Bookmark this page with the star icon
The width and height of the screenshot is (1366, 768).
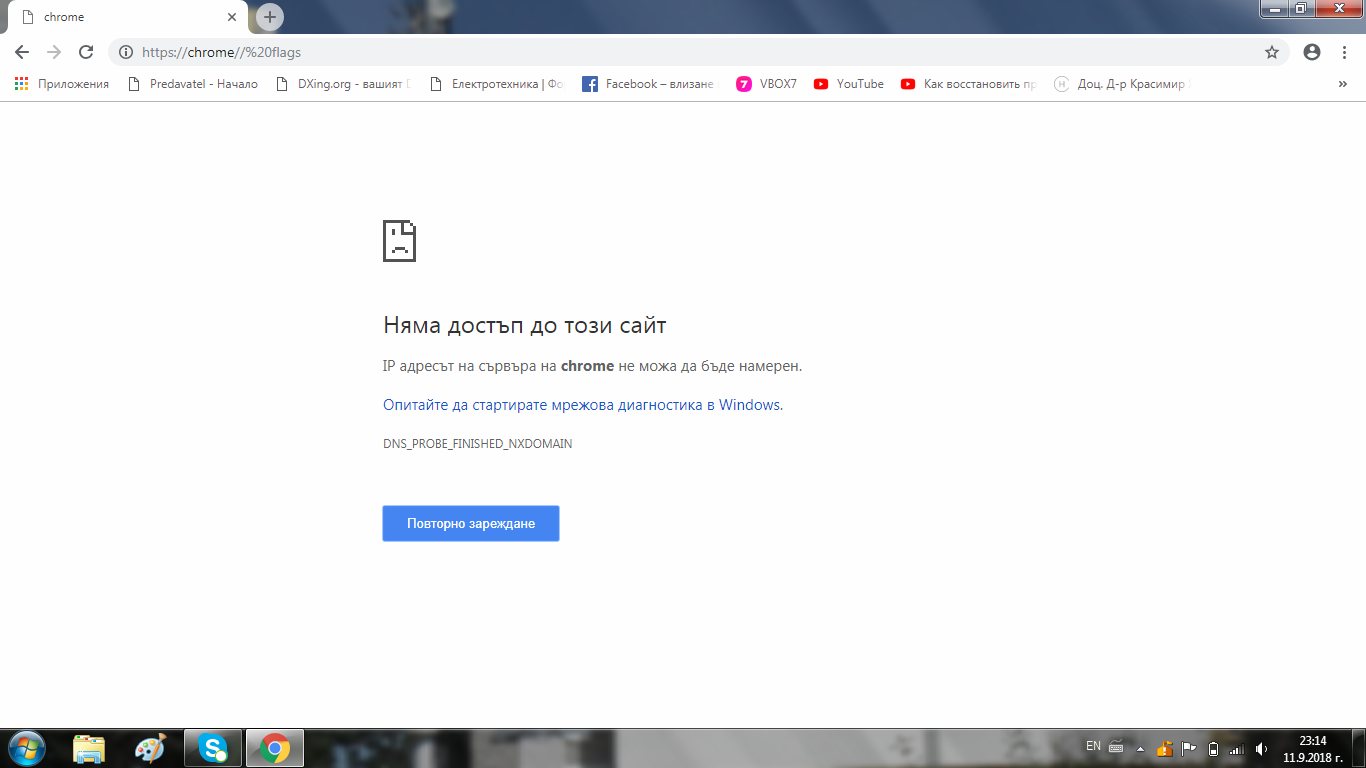tap(1272, 52)
